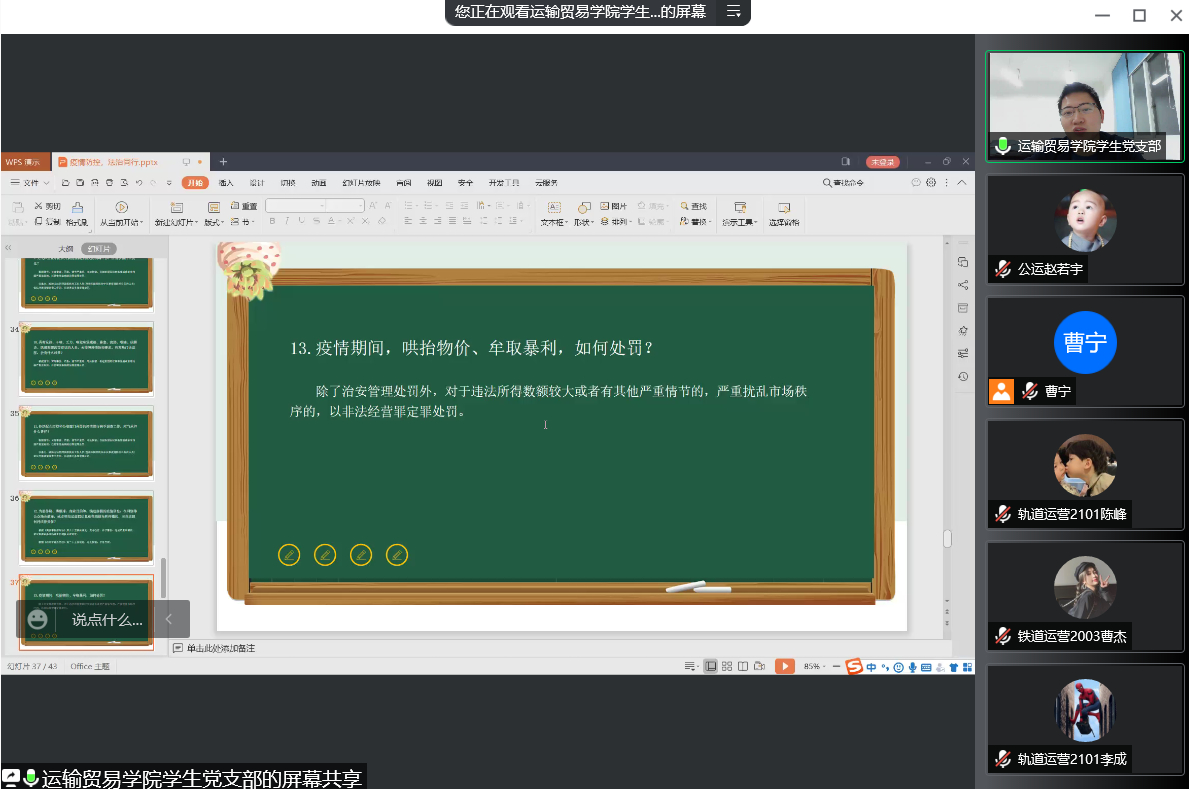This screenshot has height=789, width=1189.
Task: Toggle bold formatting in ribbon
Action: [272, 221]
